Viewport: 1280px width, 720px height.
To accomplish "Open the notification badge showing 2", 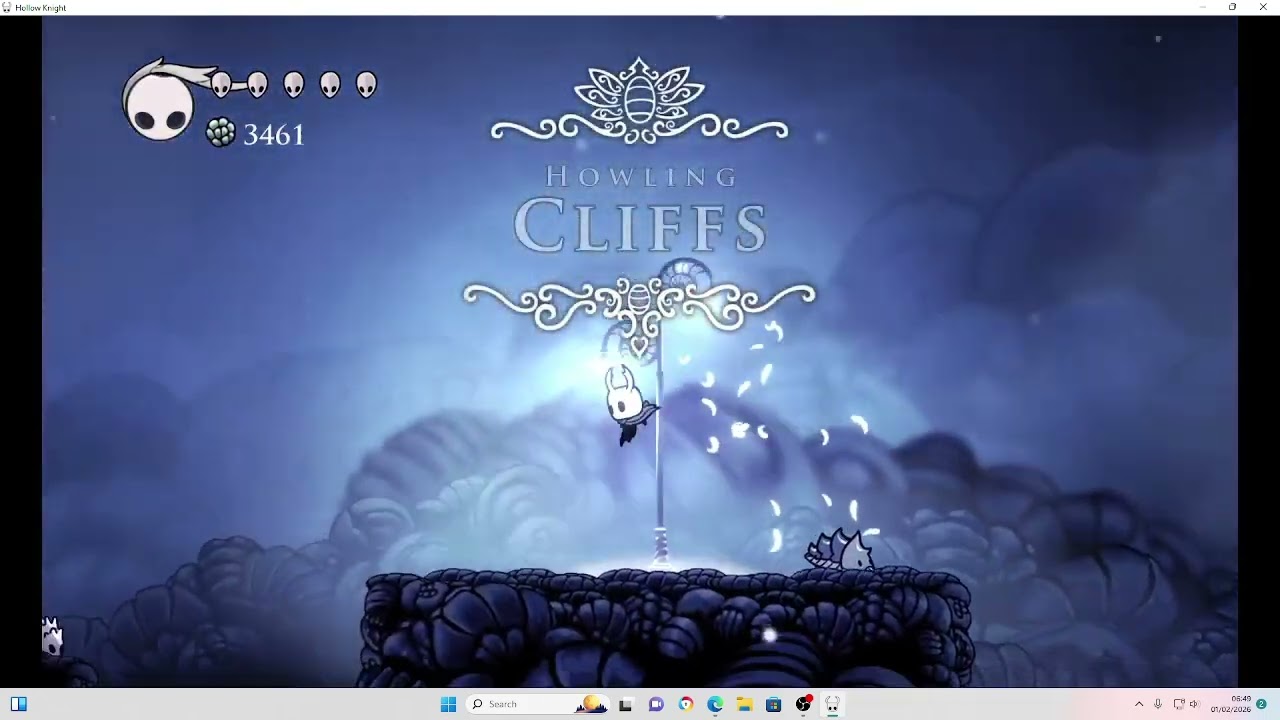I will tap(1262, 704).
